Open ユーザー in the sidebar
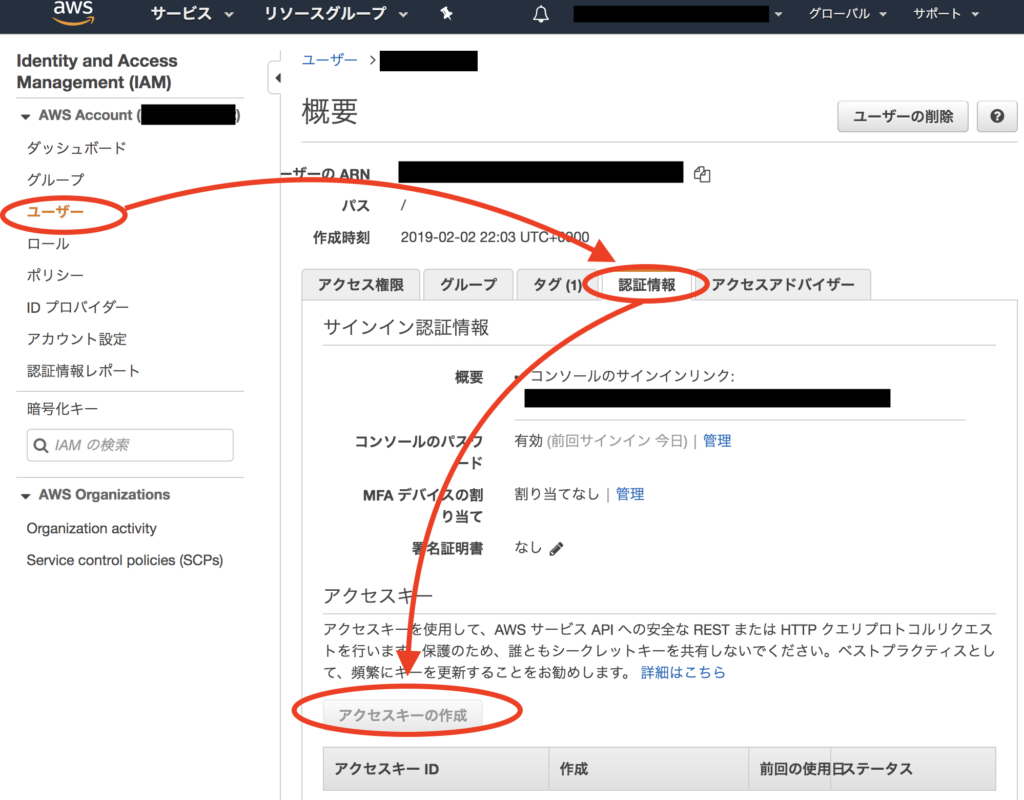This screenshot has width=1024, height=800. [x=56, y=212]
